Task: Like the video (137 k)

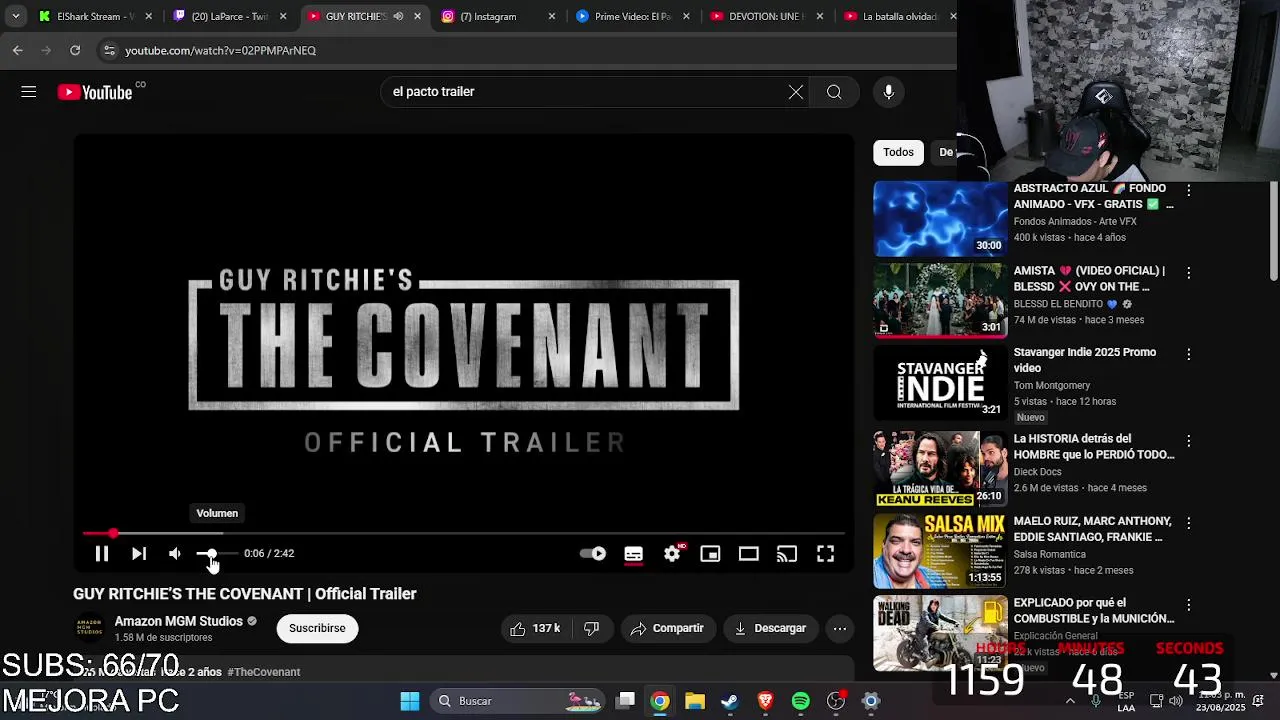Action: [535, 628]
